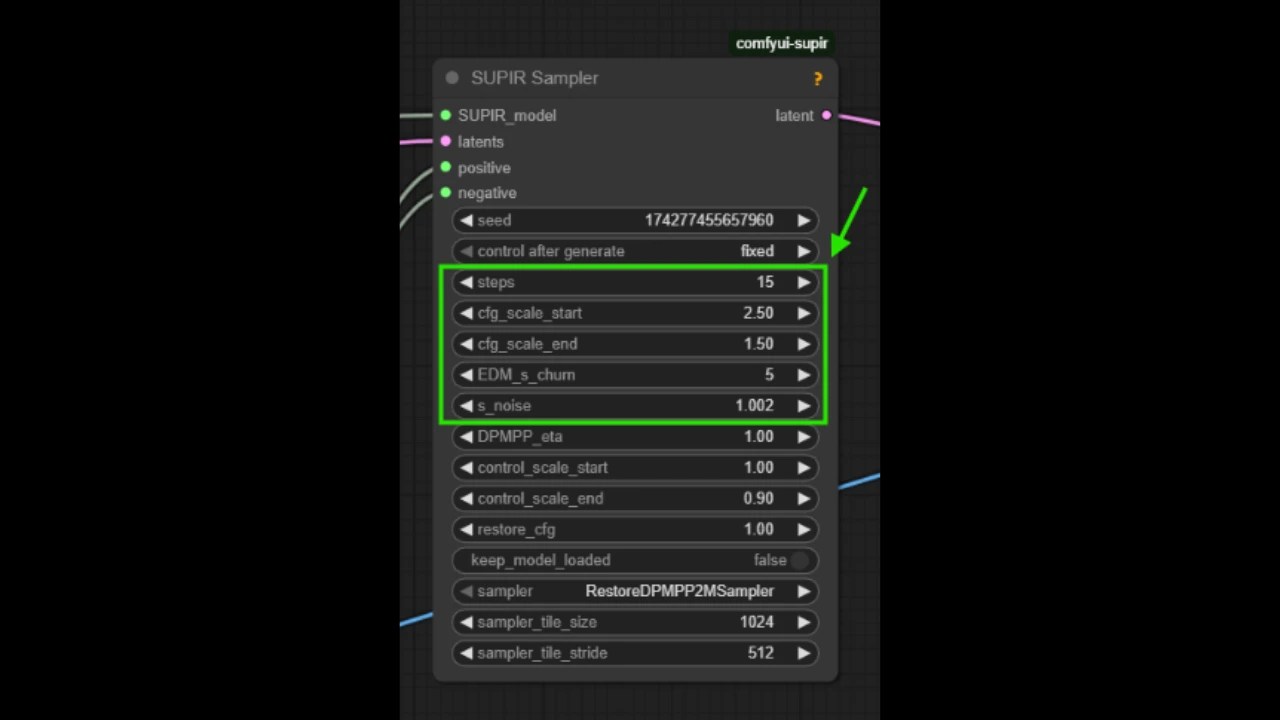Cycle control after generate with right arrow

point(804,251)
